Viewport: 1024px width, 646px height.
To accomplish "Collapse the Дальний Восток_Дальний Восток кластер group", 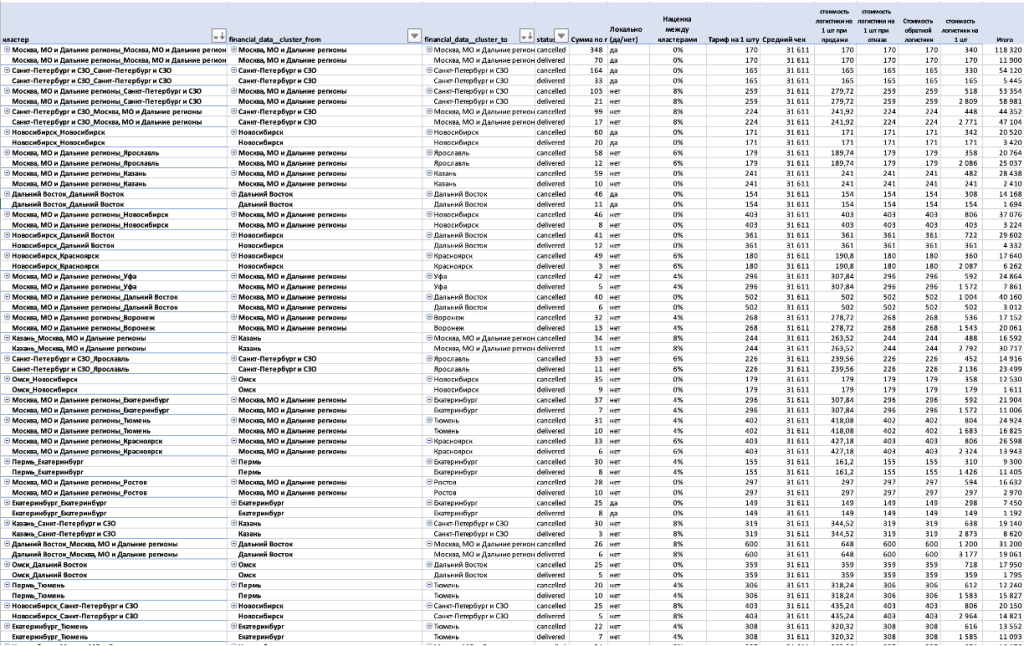I will (7, 194).
